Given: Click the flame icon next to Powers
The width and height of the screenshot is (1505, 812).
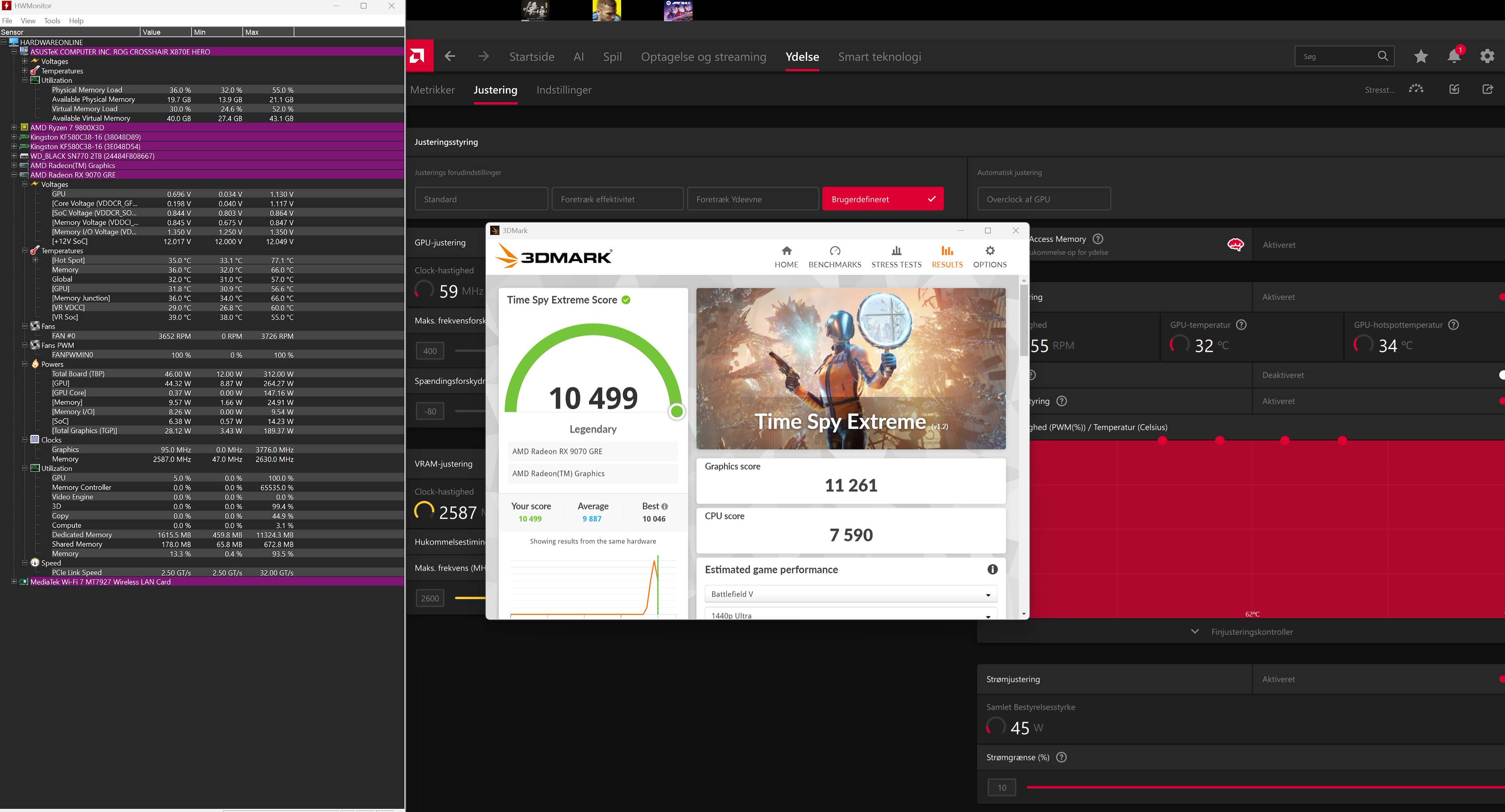Looking at the screenshot, I should (x=35, y=364).
